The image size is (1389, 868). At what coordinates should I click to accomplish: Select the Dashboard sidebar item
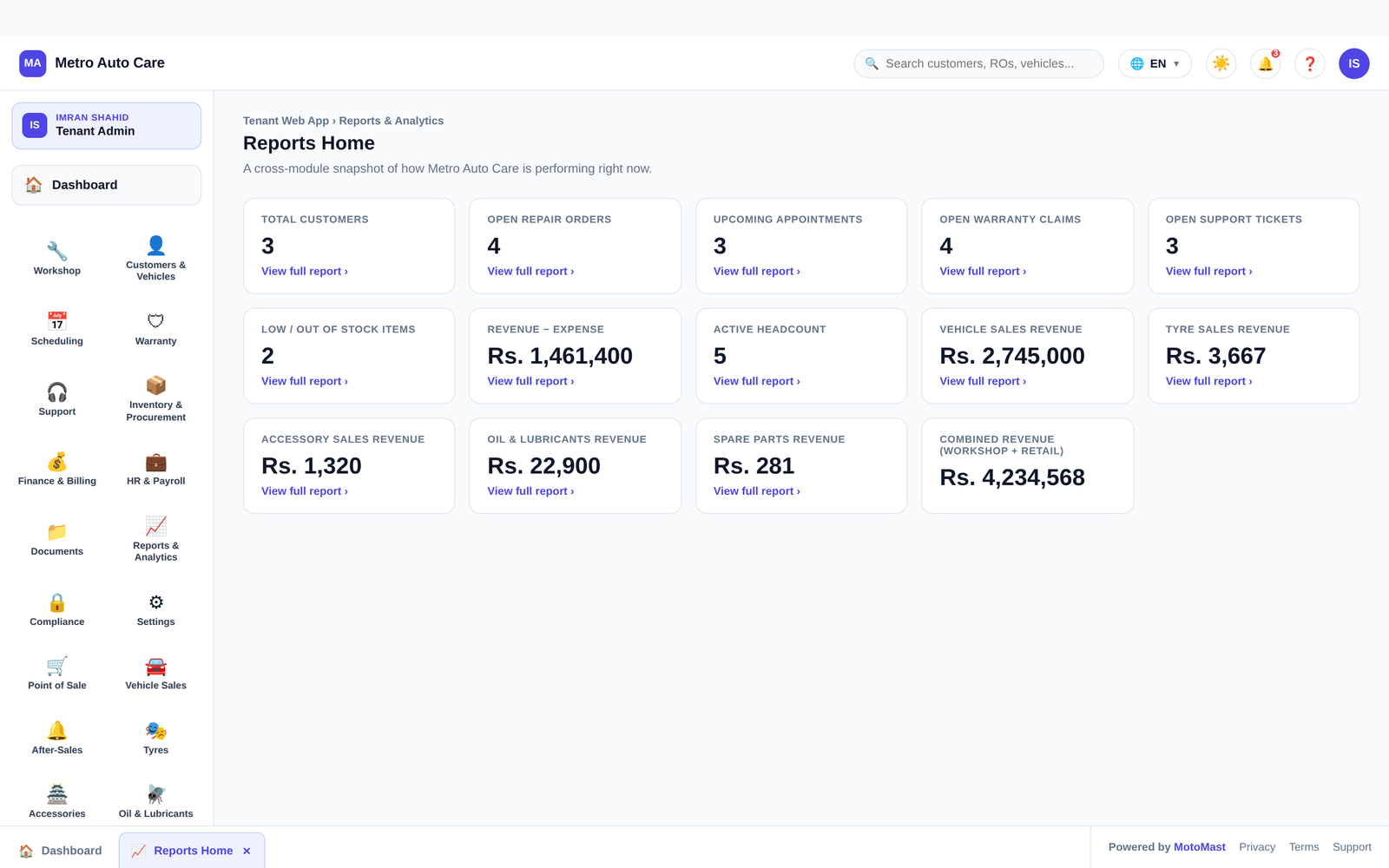(x=107, y=185)
